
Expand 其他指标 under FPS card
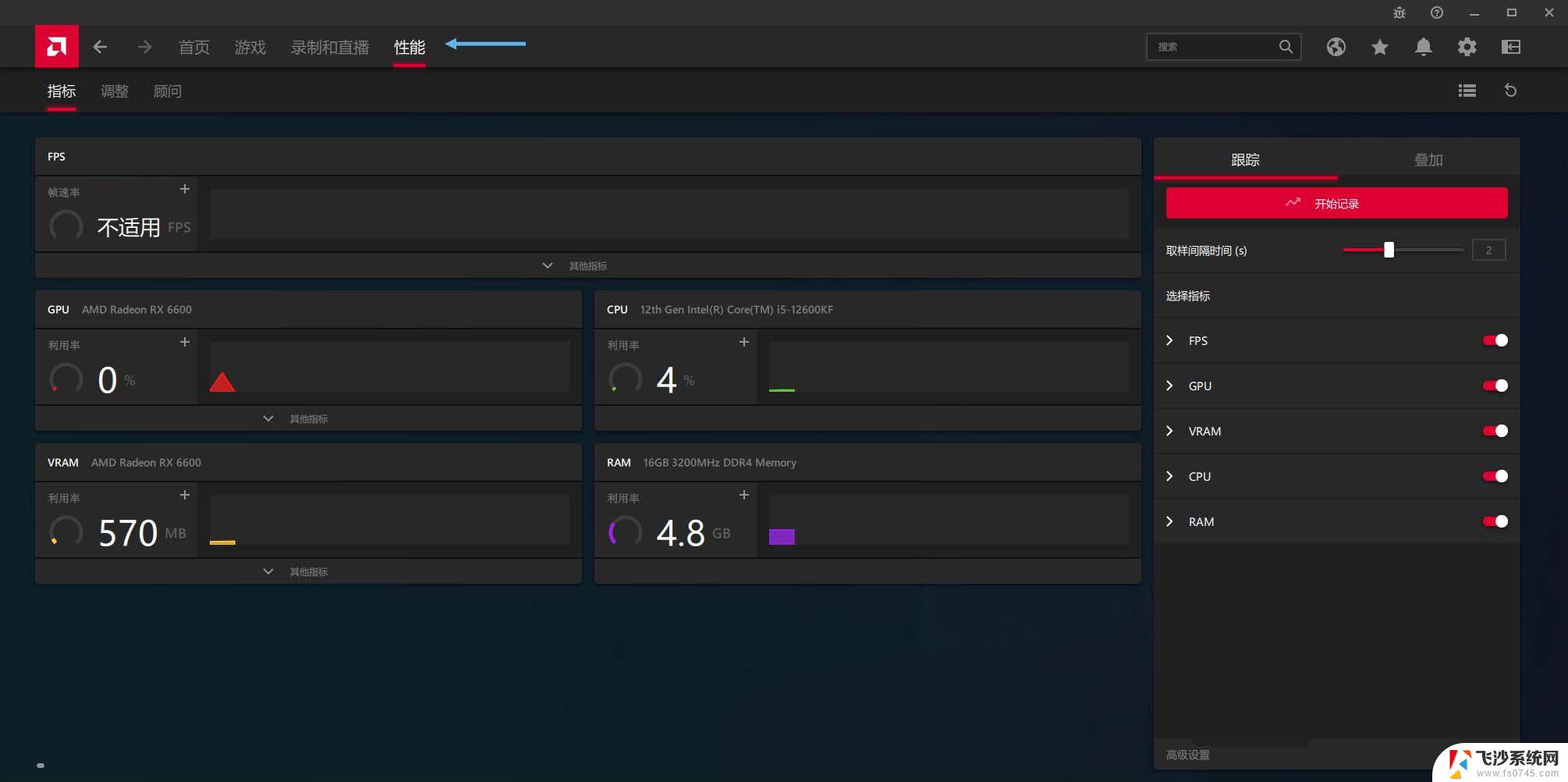(x=587, y=265)
